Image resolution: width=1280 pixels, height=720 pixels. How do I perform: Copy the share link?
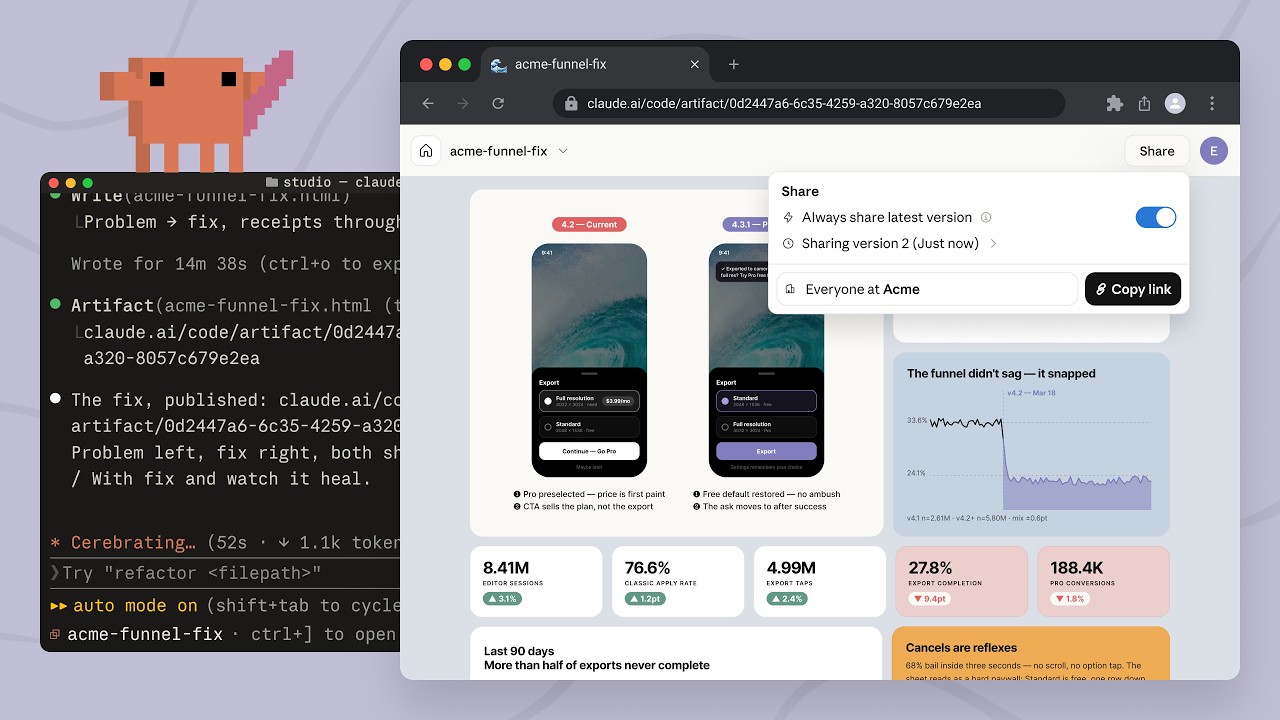(1133, 289)
